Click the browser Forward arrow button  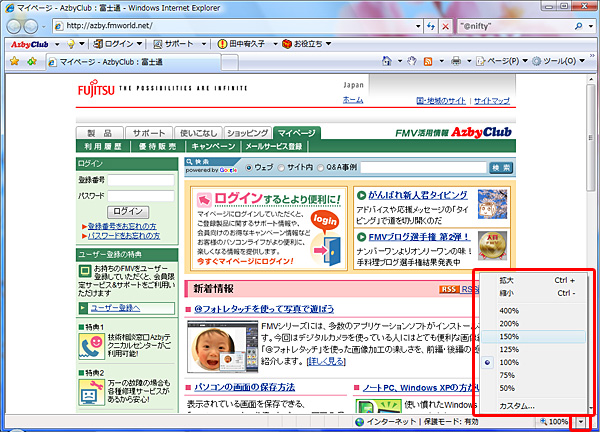point(31,26)
